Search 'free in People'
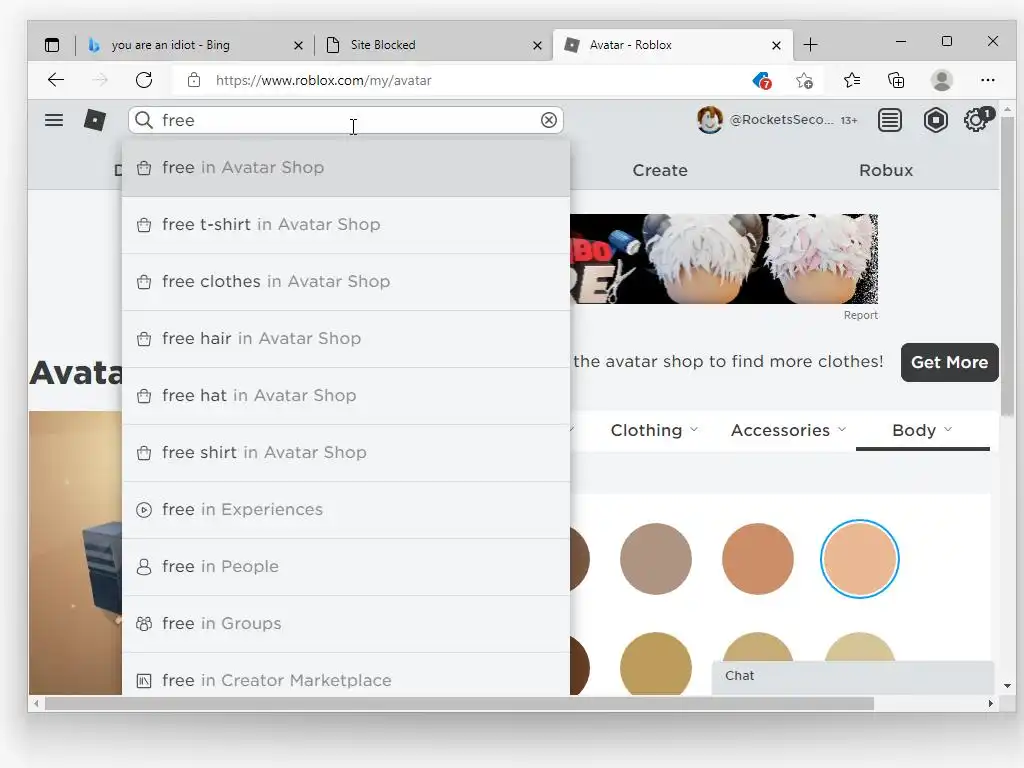1024x768 pixels. click(346, 566)
